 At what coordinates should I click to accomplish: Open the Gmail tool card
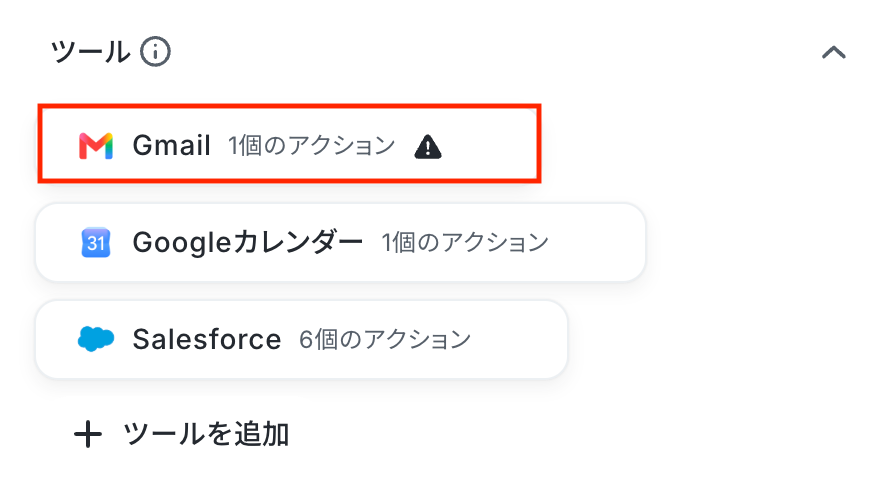pyautogui.click(x=289, y=143)
